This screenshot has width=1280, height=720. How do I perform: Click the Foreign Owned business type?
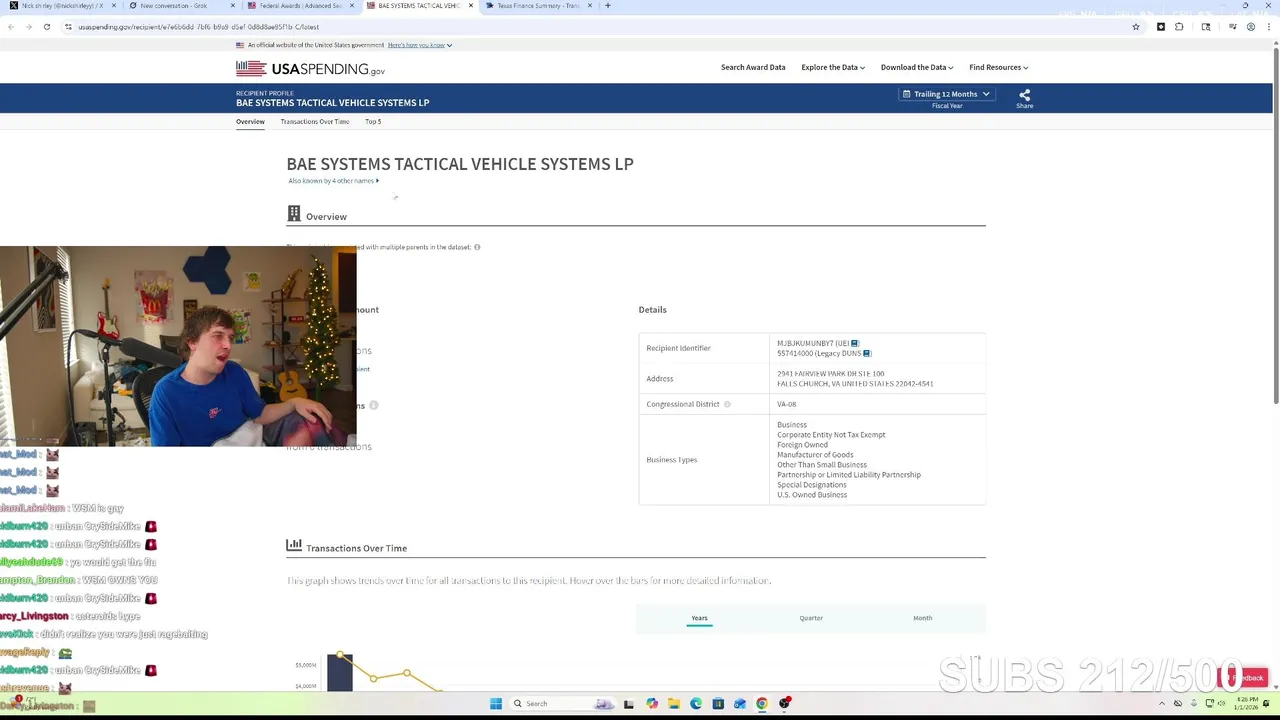point(802,445)
